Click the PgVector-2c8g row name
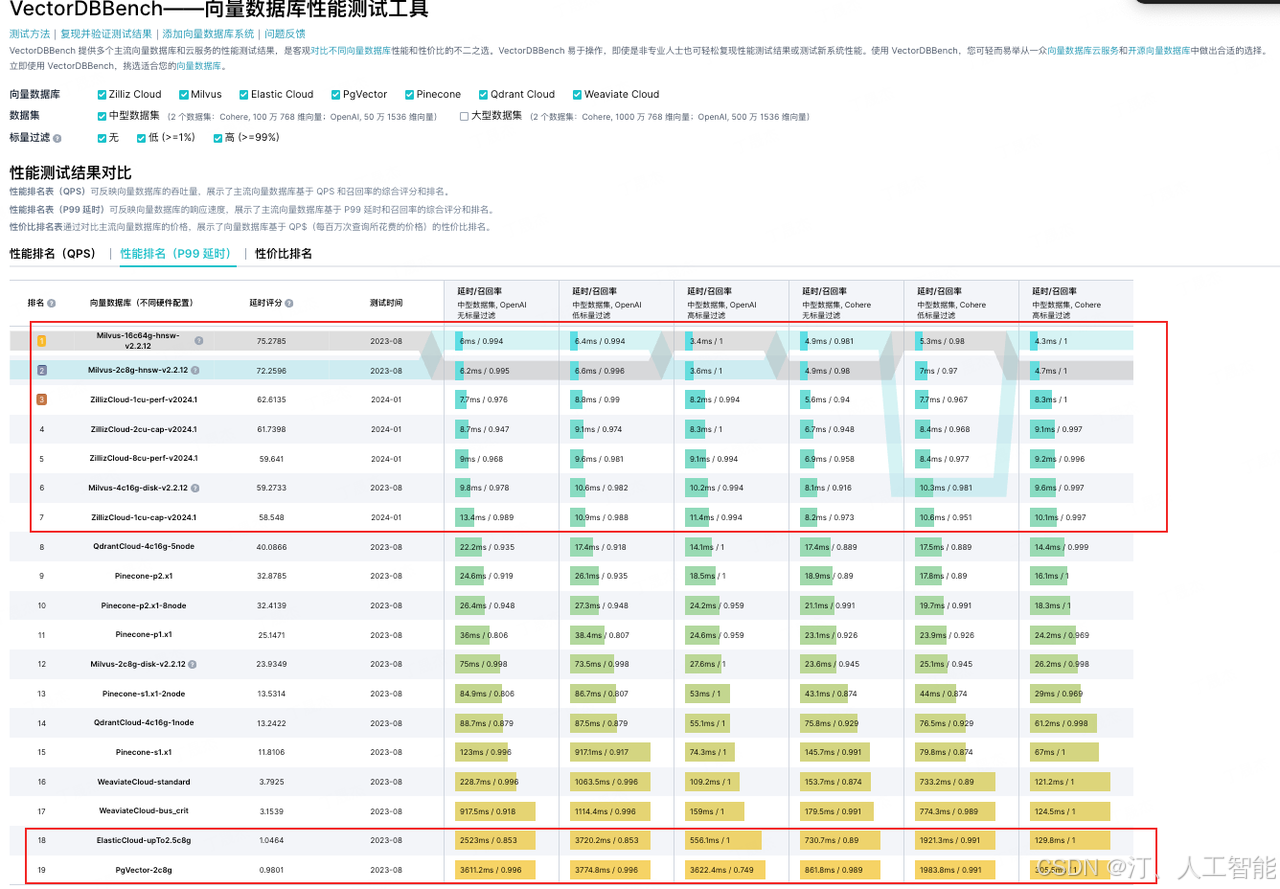 tap(143, 870)
